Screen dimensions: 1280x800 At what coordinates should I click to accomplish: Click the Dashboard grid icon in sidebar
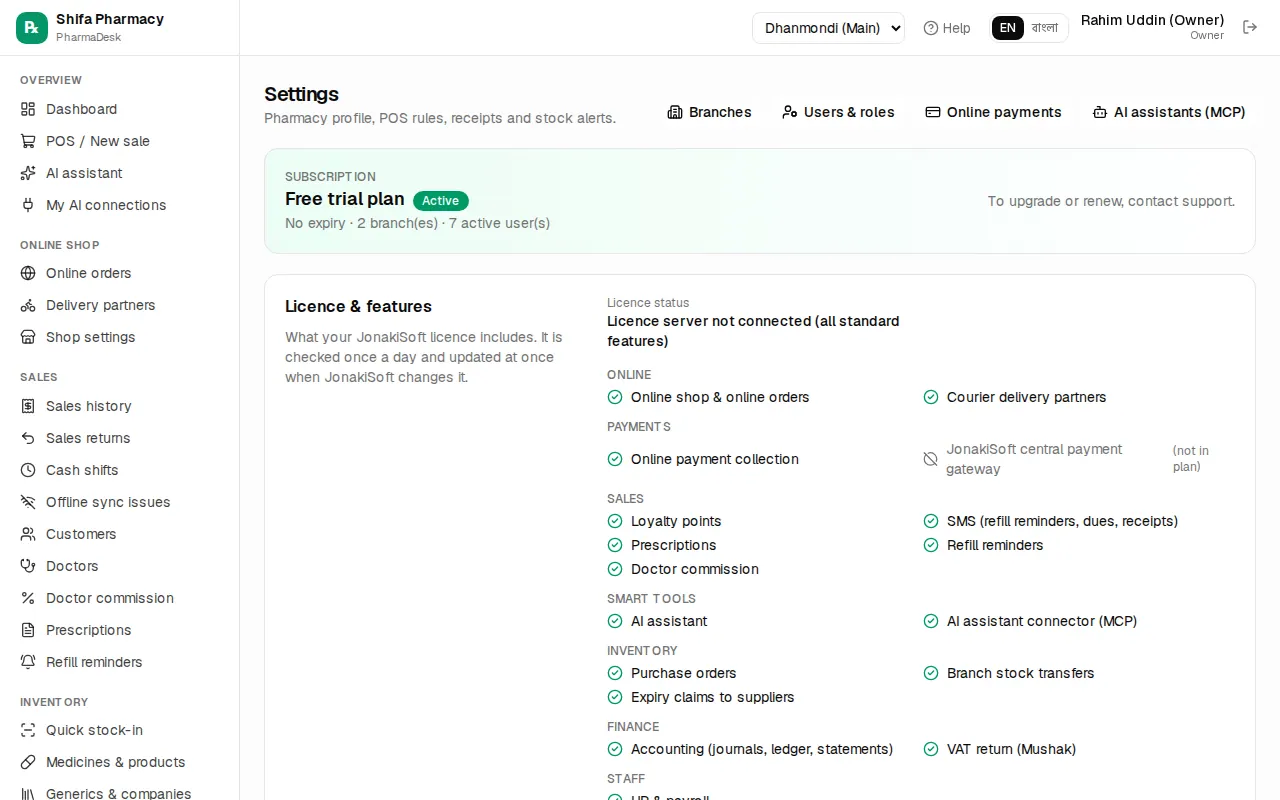pyautogui.click(x=28, y=109)
